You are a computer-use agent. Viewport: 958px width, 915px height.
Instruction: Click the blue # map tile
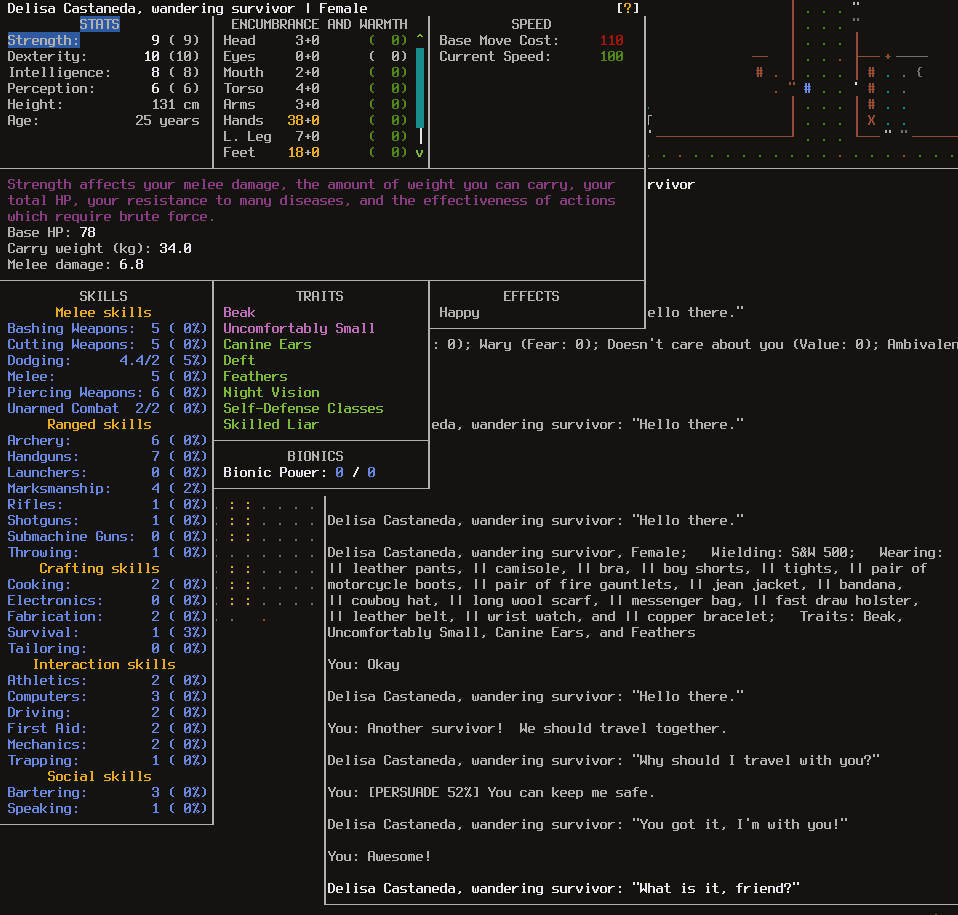point(807,88)
